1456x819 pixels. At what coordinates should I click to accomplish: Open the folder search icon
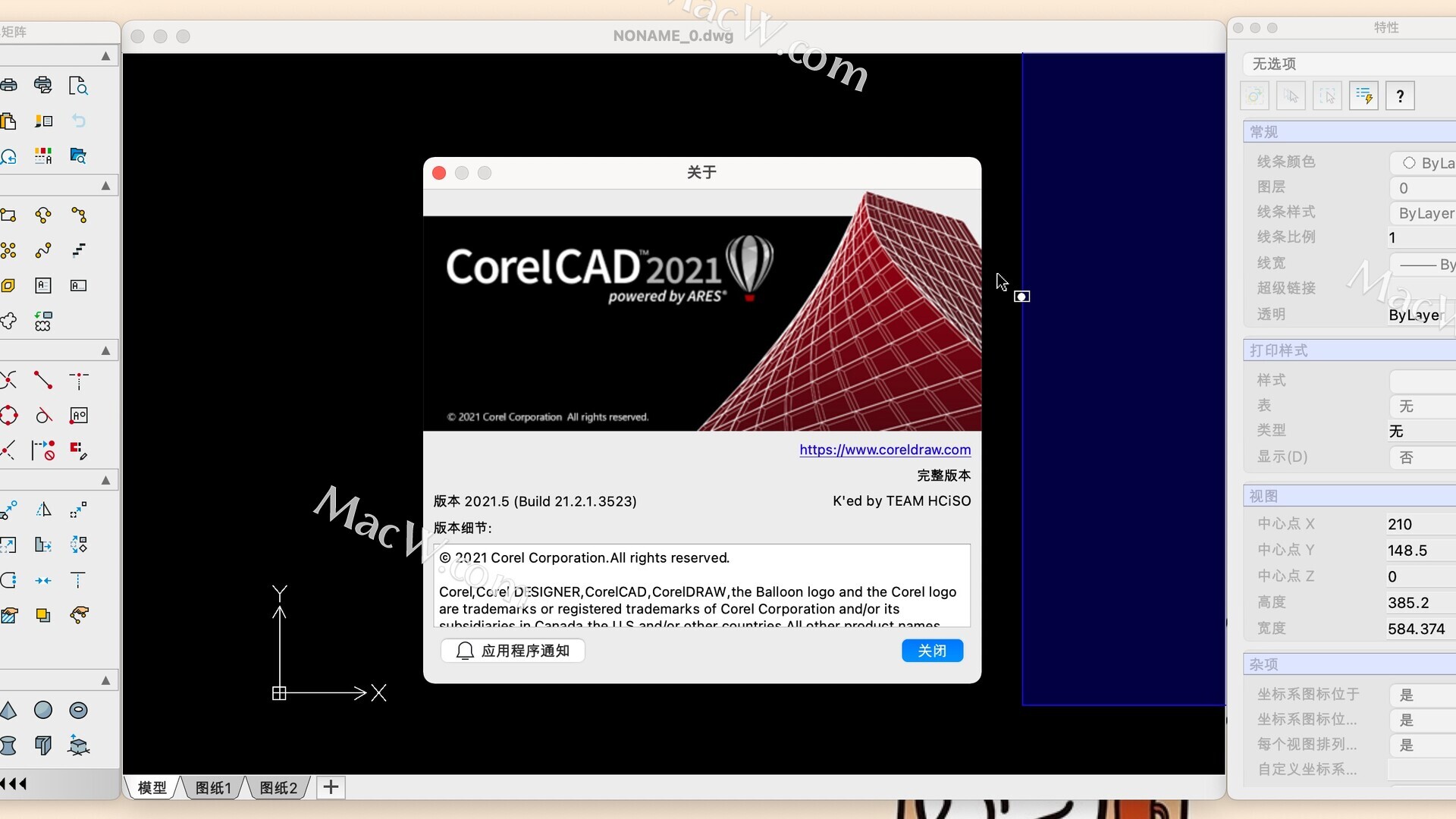point(78,156)
